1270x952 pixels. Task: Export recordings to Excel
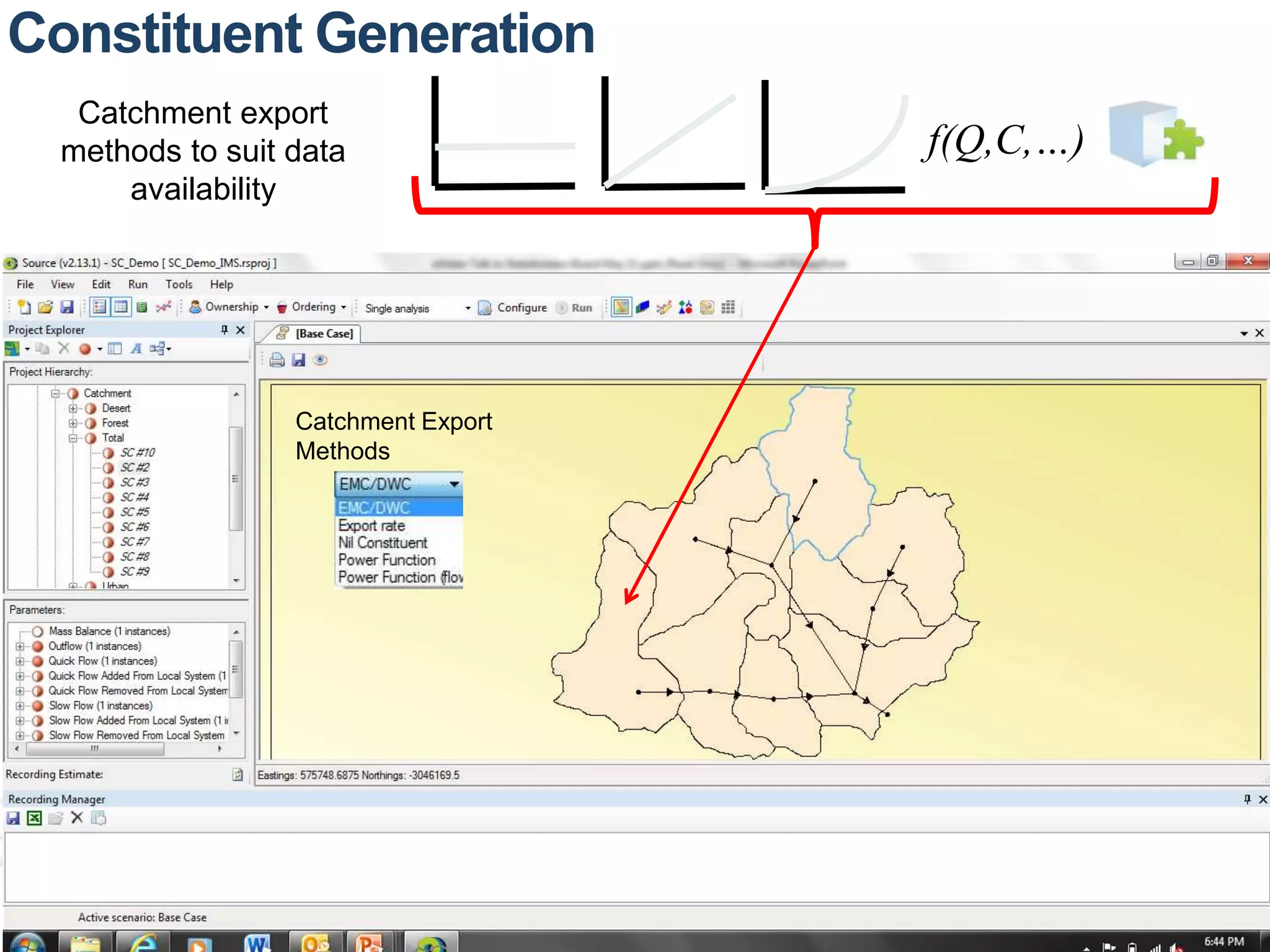(34, 818)
